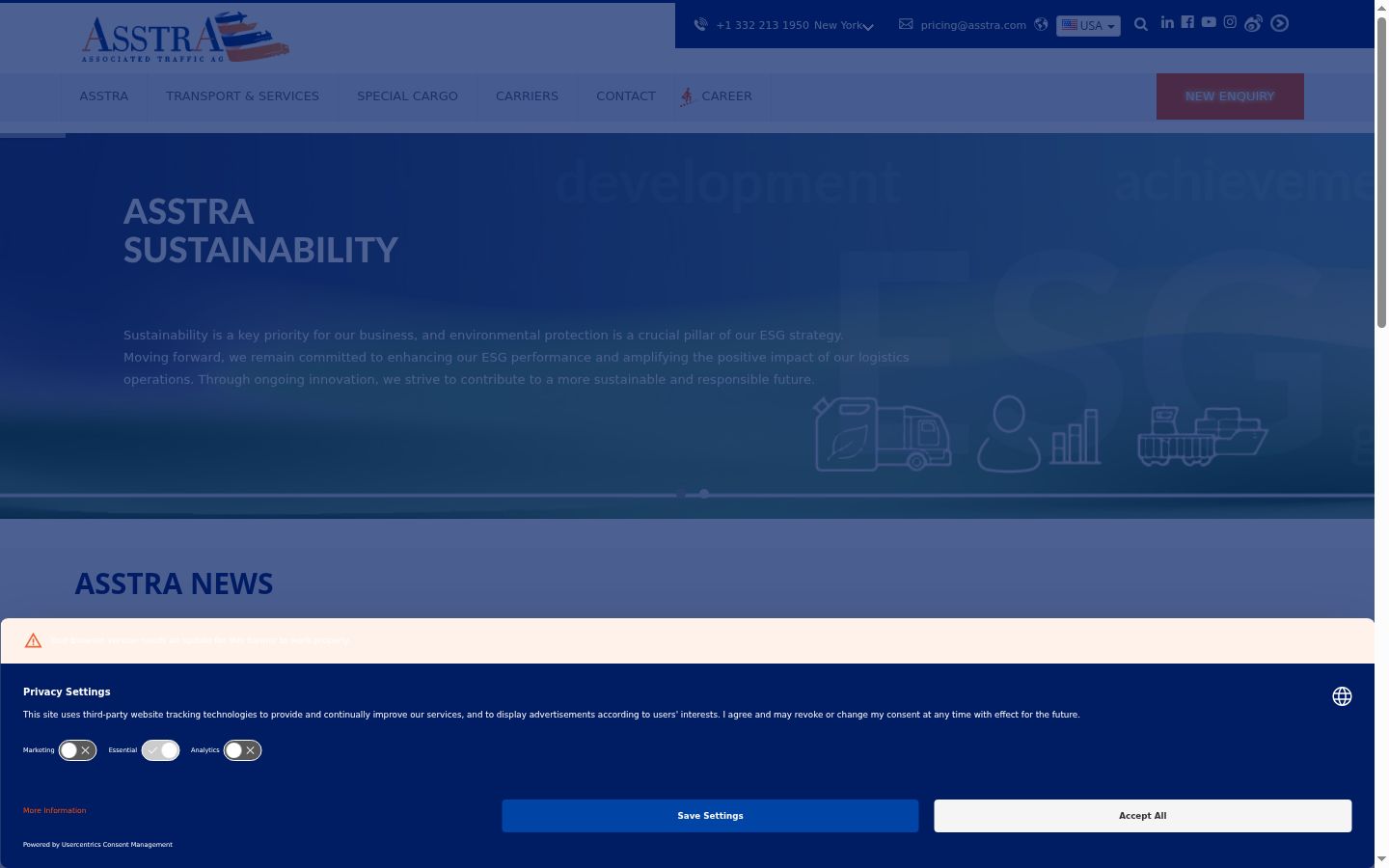
Task: Open the USA country selector
Action: 1088,26
